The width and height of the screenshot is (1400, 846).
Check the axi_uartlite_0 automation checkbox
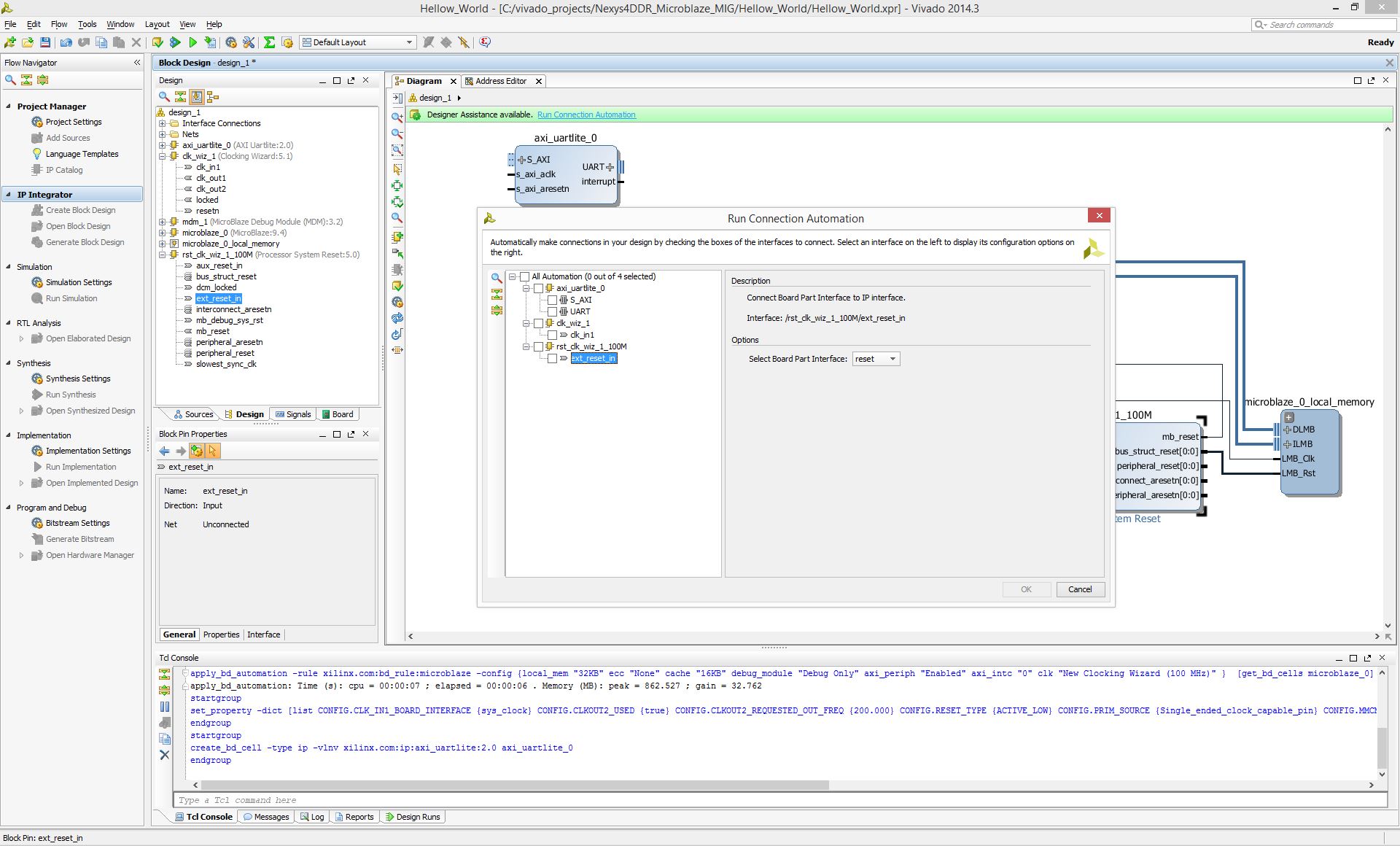[x=538, y=288]
